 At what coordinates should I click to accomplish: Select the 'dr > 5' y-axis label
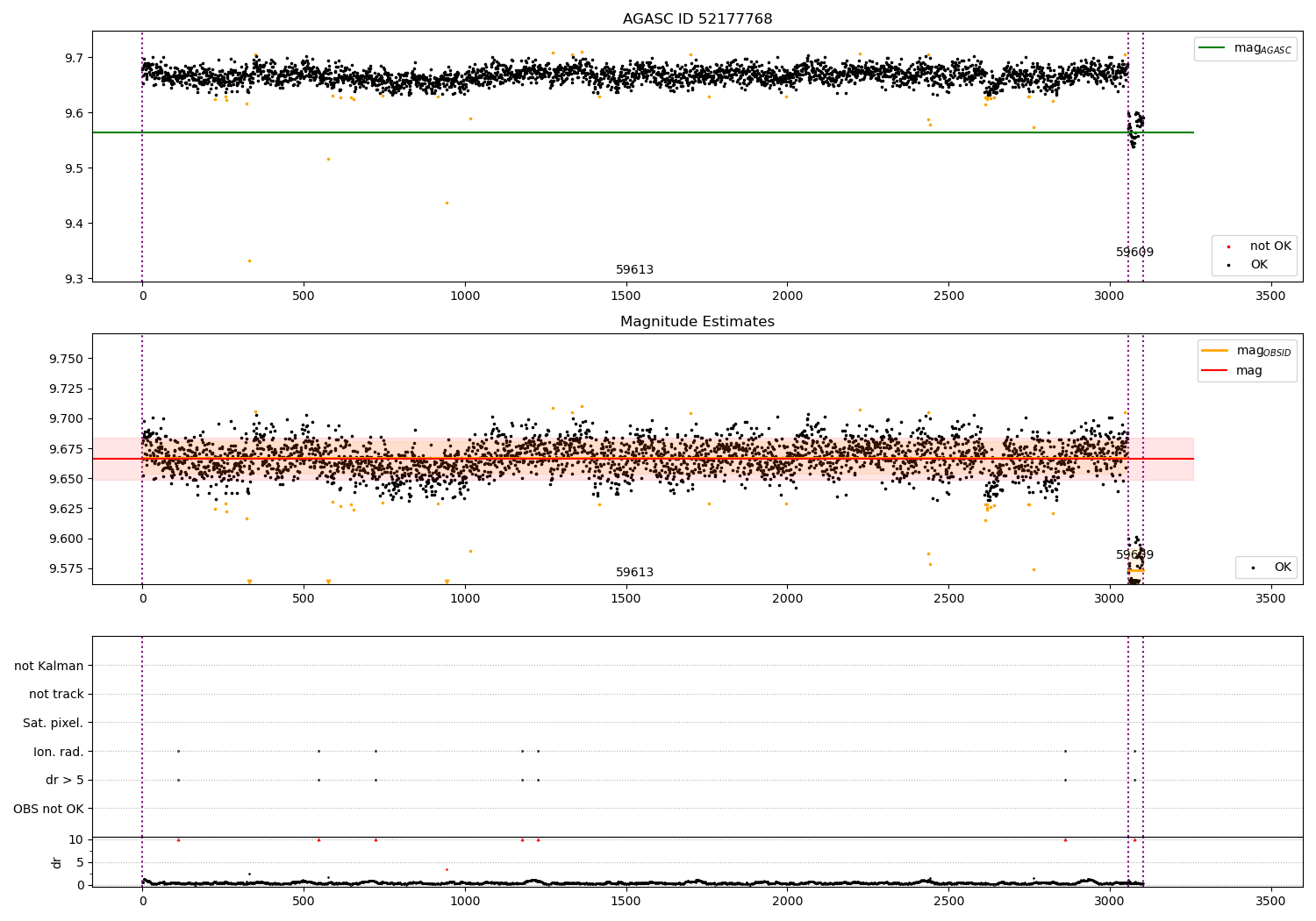pos(65,780)
